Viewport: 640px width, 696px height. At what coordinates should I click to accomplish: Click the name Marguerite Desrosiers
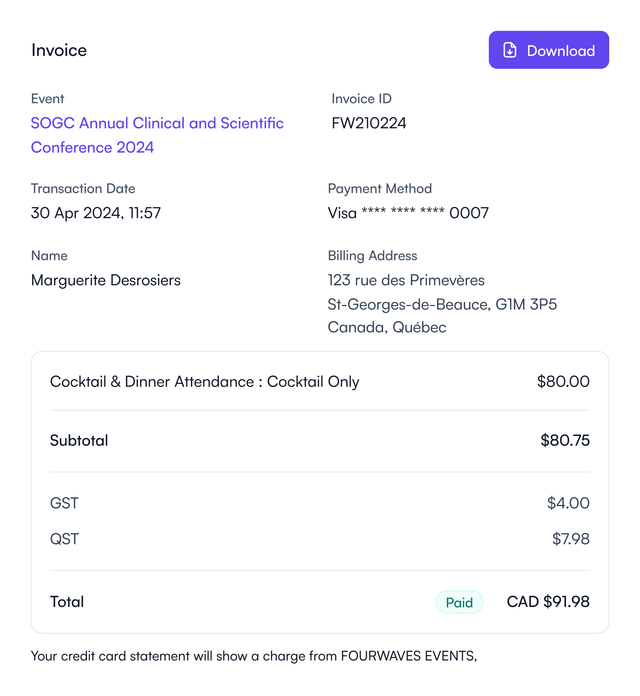tap(106, 280)
